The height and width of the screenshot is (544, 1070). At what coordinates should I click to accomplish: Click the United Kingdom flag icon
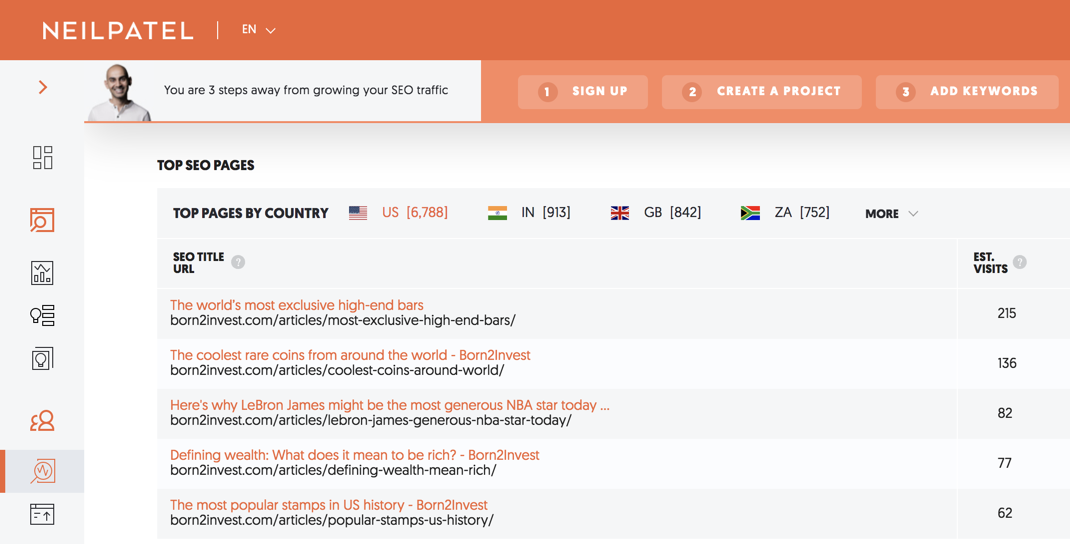(x=620, y=213)
